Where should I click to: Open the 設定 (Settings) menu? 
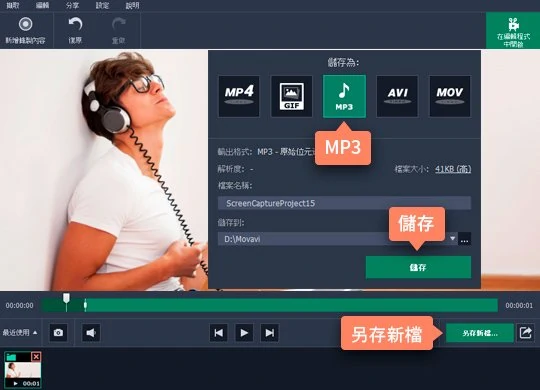click(x=102, y=5)
